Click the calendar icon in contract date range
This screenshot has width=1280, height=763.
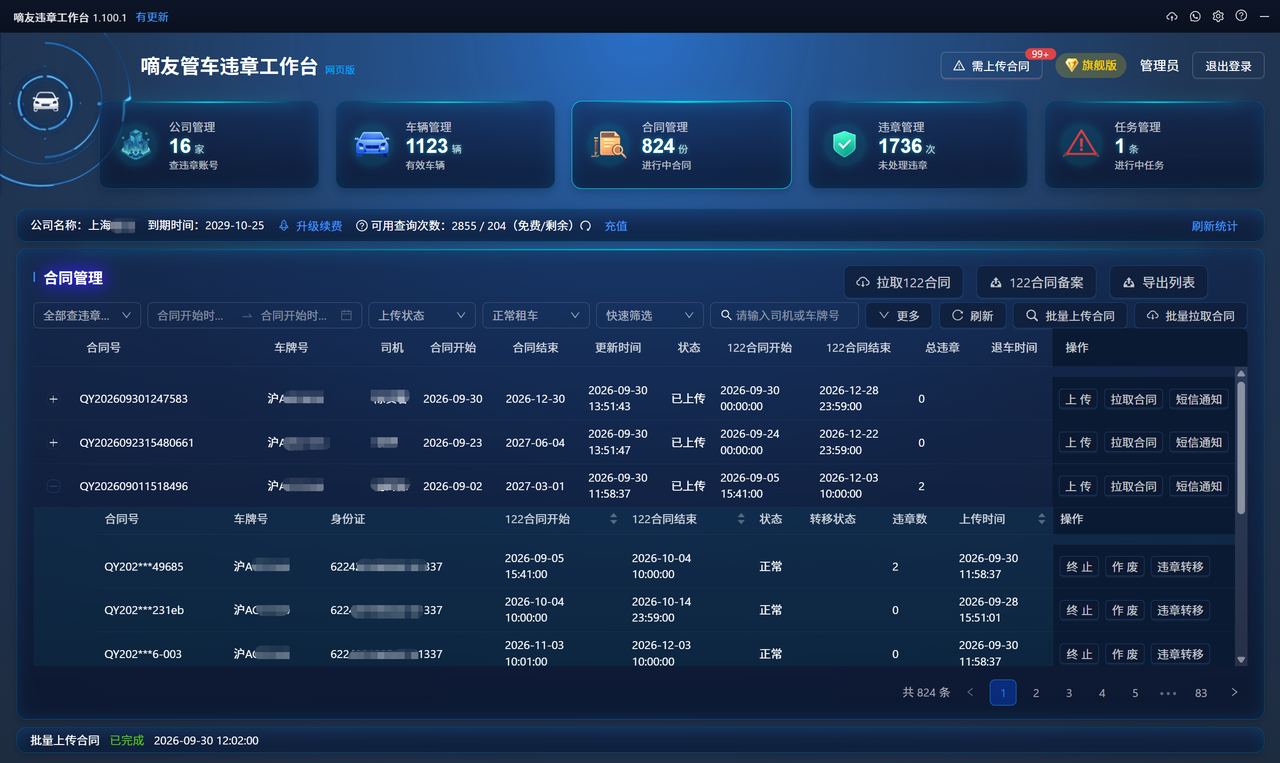pos(346,315)
